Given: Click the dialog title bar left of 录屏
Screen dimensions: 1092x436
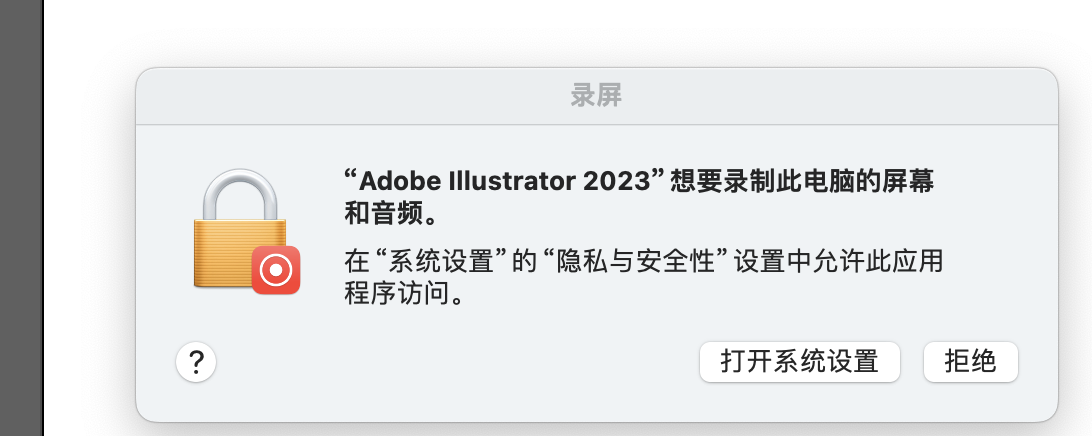Looking at the screenshot, I should (350, 96).
